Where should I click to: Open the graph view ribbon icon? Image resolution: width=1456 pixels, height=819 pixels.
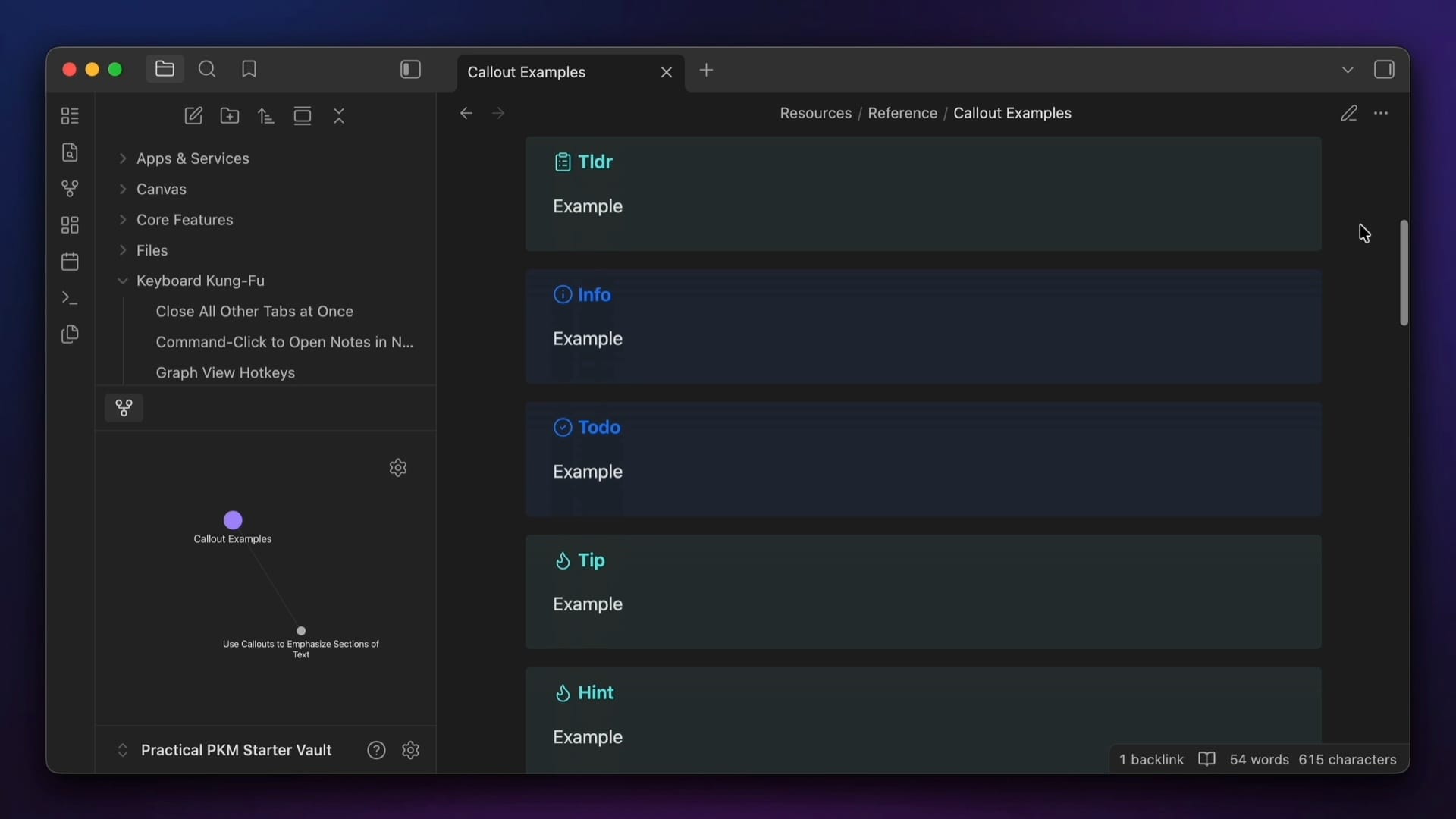(x=70, y=188)
